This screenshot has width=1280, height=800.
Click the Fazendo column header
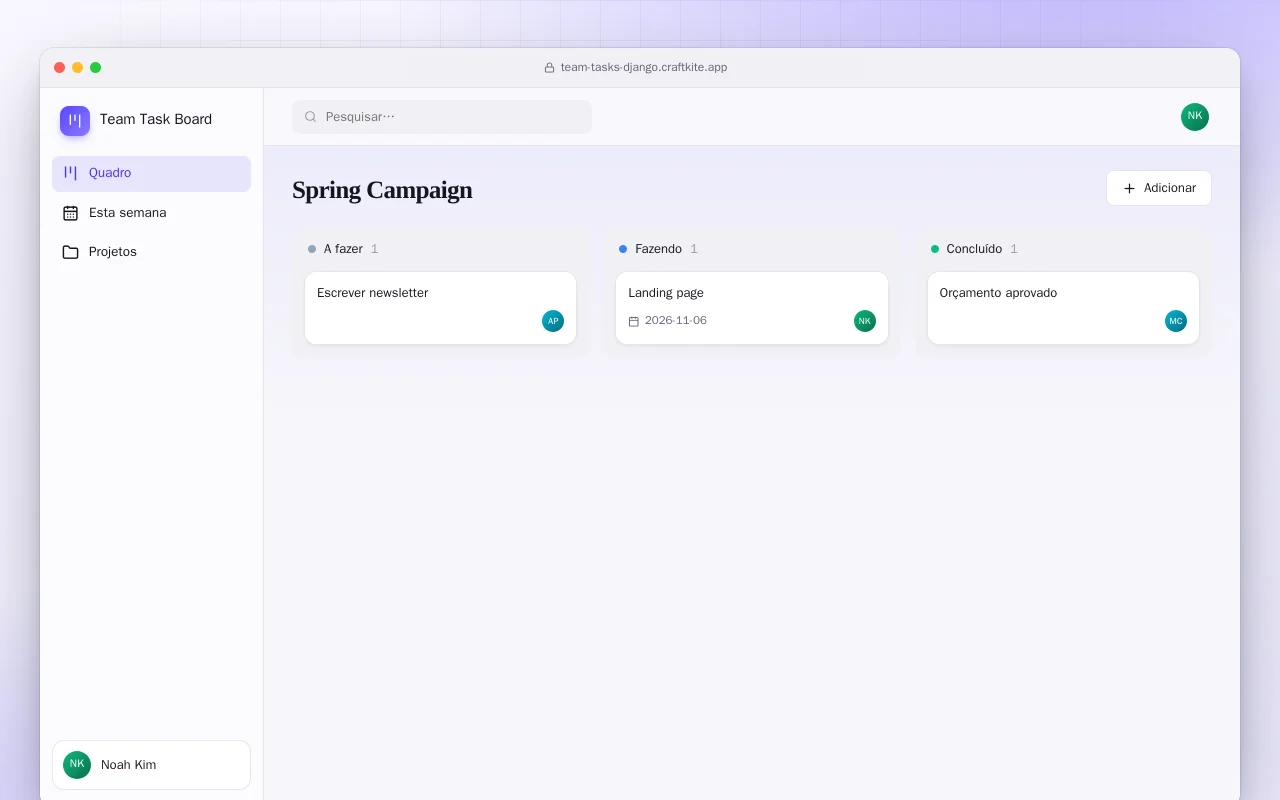click(658, 249)
